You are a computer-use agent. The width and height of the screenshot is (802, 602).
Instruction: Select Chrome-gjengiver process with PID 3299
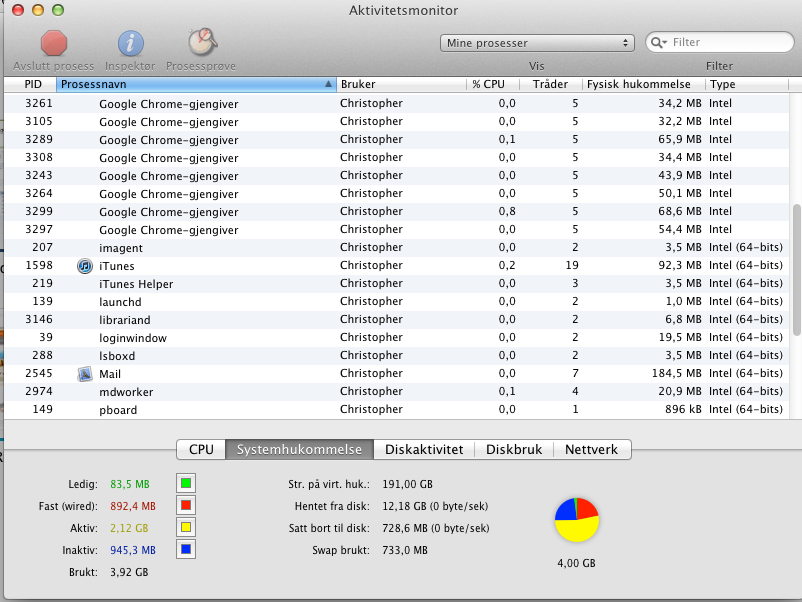(x=397, y=211)
